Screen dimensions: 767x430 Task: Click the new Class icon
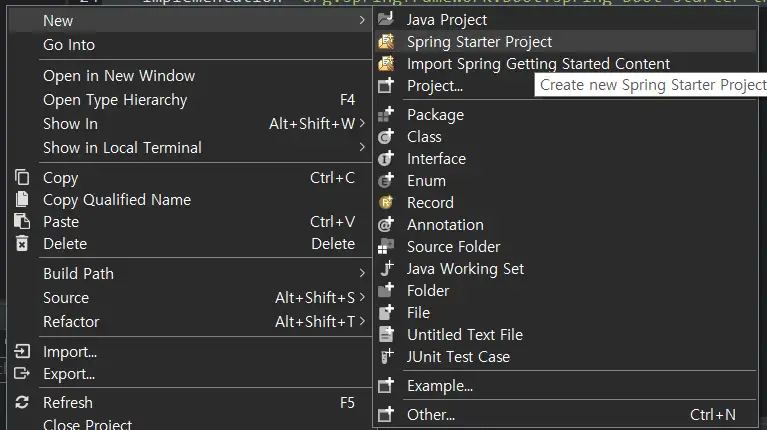(386, 136)
